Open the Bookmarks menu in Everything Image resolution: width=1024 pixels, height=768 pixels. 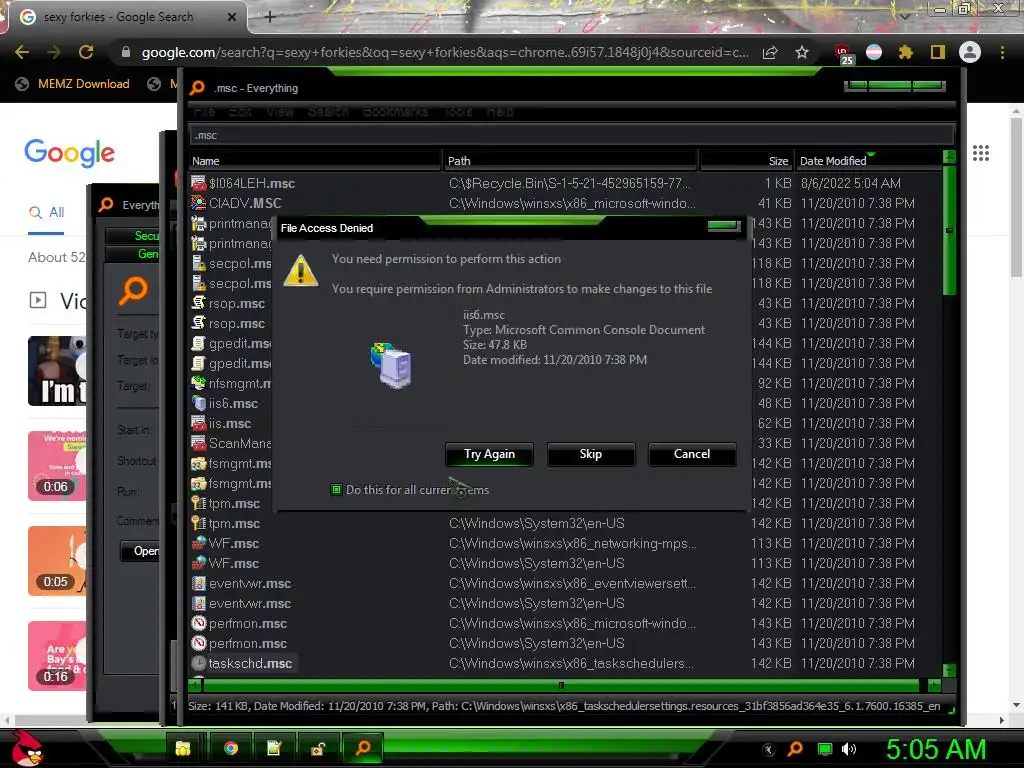pos(395,112)
